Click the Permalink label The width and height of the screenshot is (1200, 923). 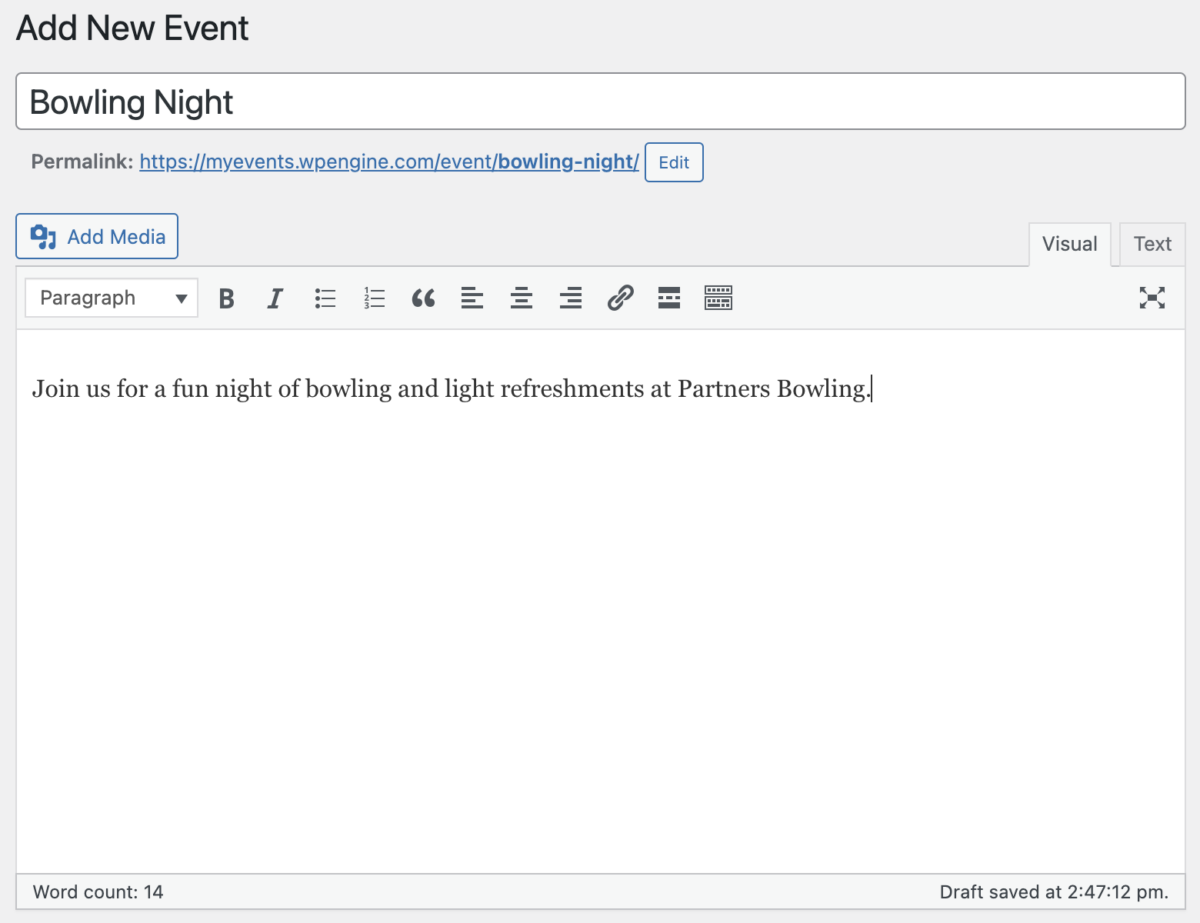click(x=82, y=161)
